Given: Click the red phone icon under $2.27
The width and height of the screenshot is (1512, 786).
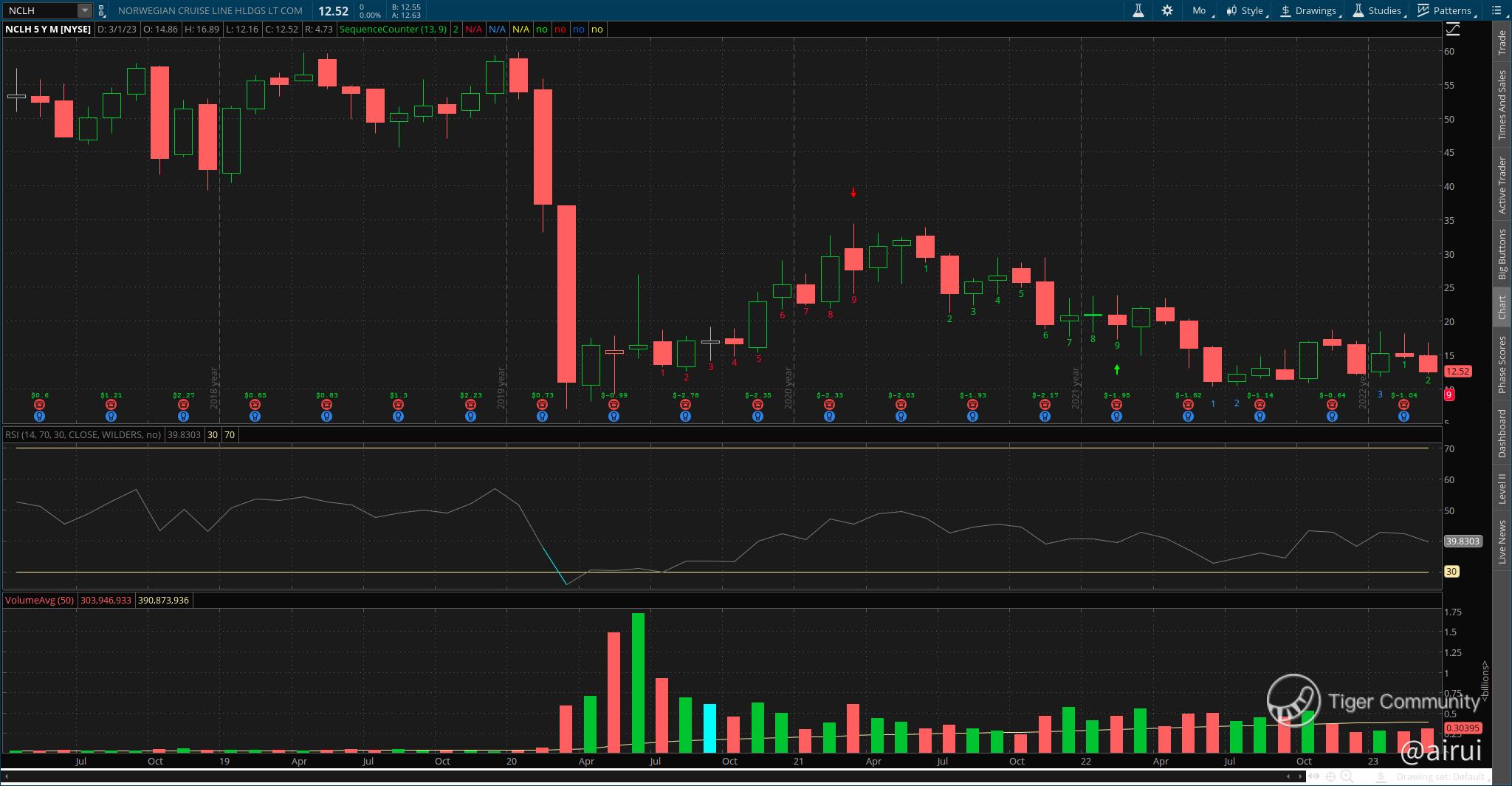Looking at the screenshot, I should pyautogui.click(x=184, y=405).
